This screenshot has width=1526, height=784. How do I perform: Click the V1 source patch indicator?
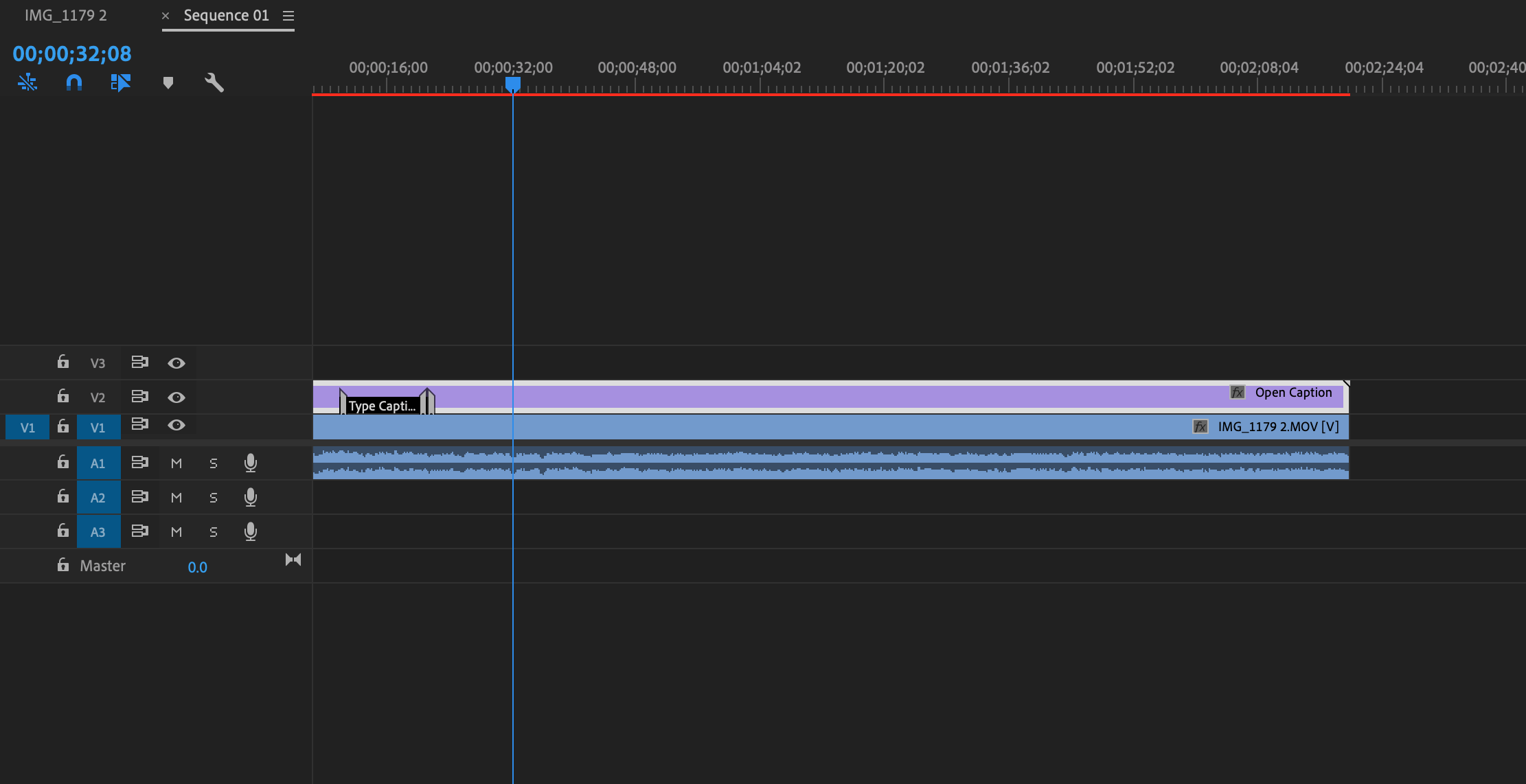click(27, 426)
